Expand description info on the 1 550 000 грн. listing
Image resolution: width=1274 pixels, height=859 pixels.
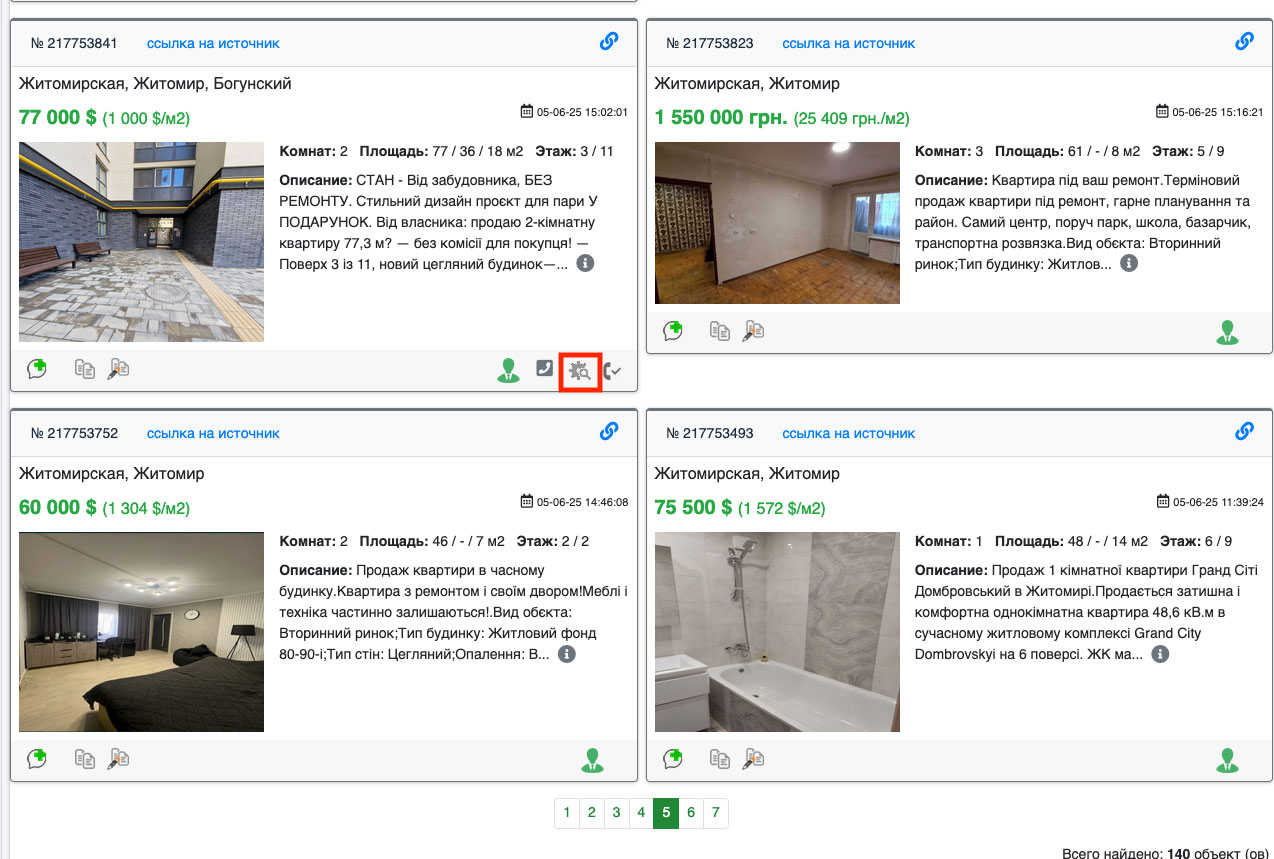click(x=1129, y=263)
